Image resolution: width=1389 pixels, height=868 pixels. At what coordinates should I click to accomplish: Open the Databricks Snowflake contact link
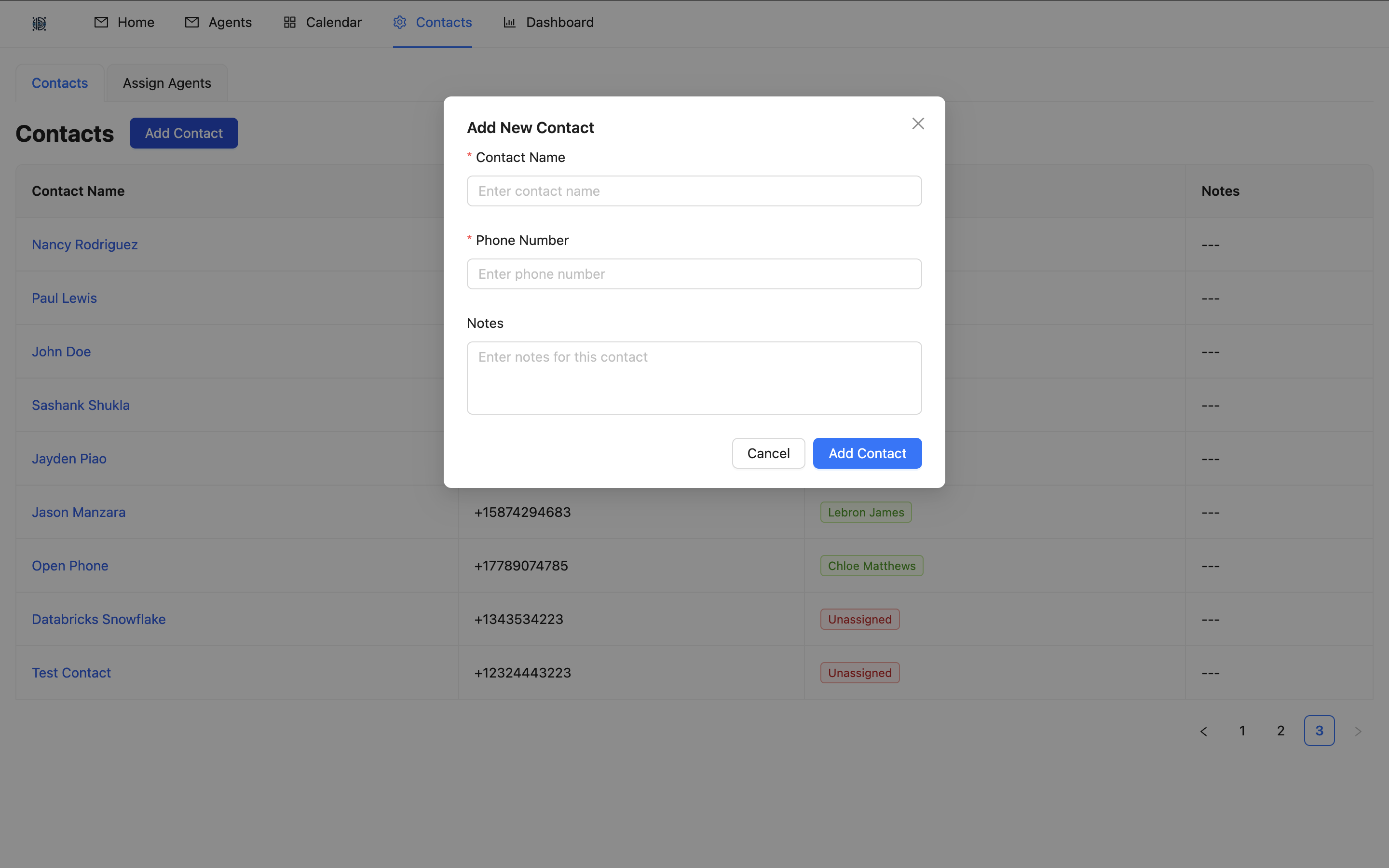pyautogui.click(x=99, y=620)
